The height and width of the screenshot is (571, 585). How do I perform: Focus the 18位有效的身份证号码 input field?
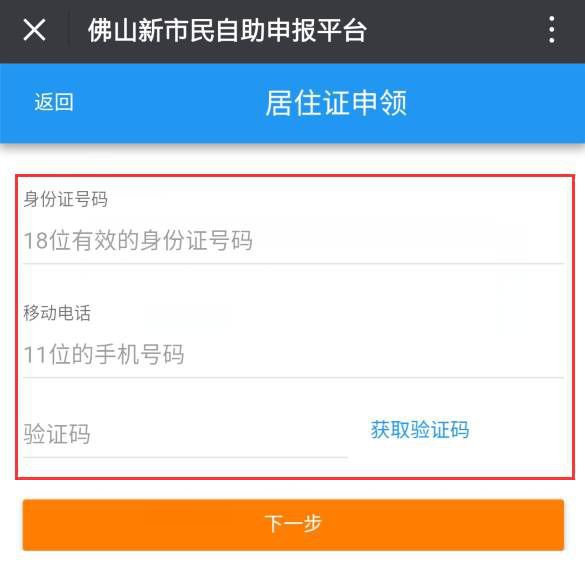click(x=294, y=240)
